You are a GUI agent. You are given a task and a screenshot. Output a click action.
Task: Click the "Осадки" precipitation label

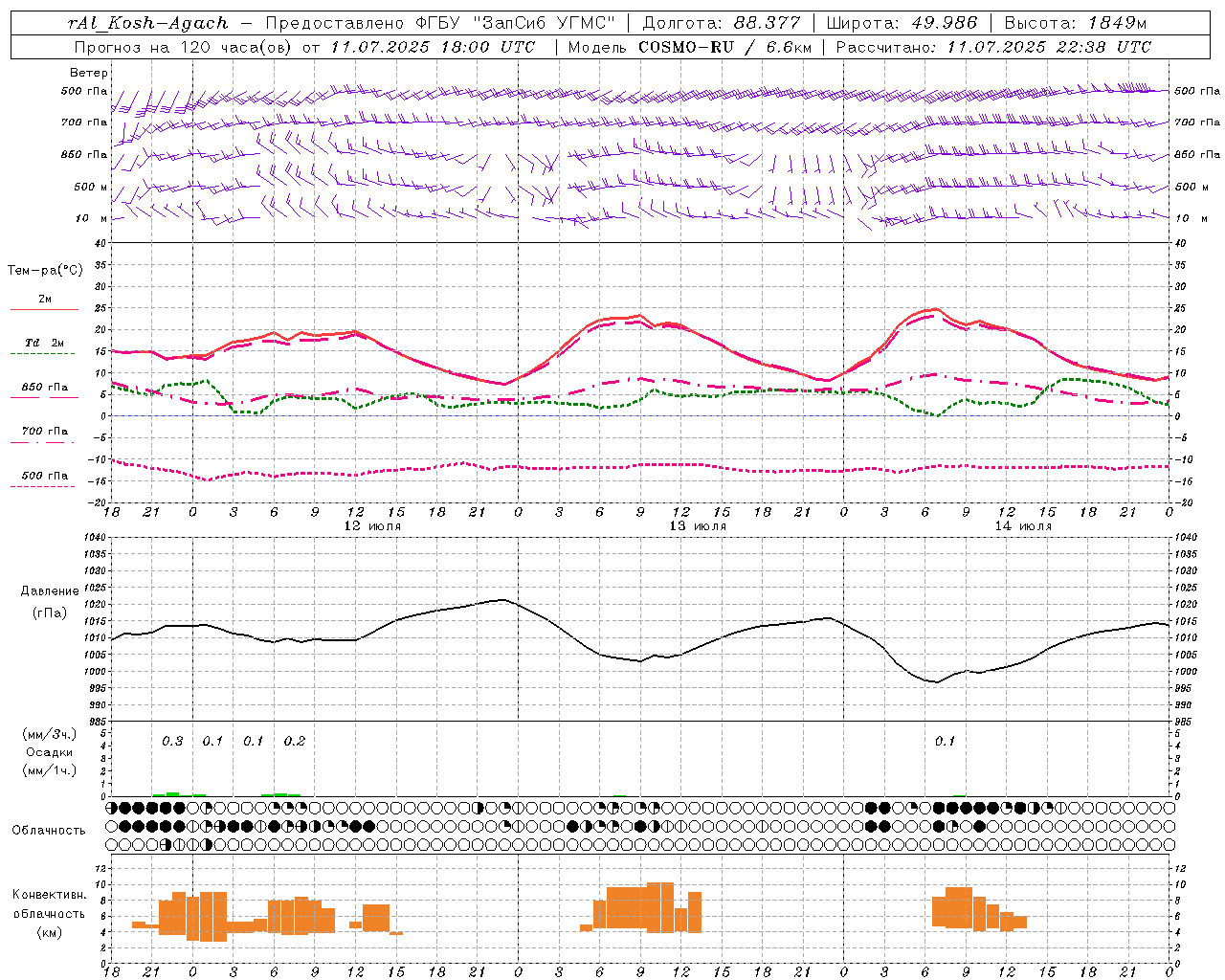(50, 752)
